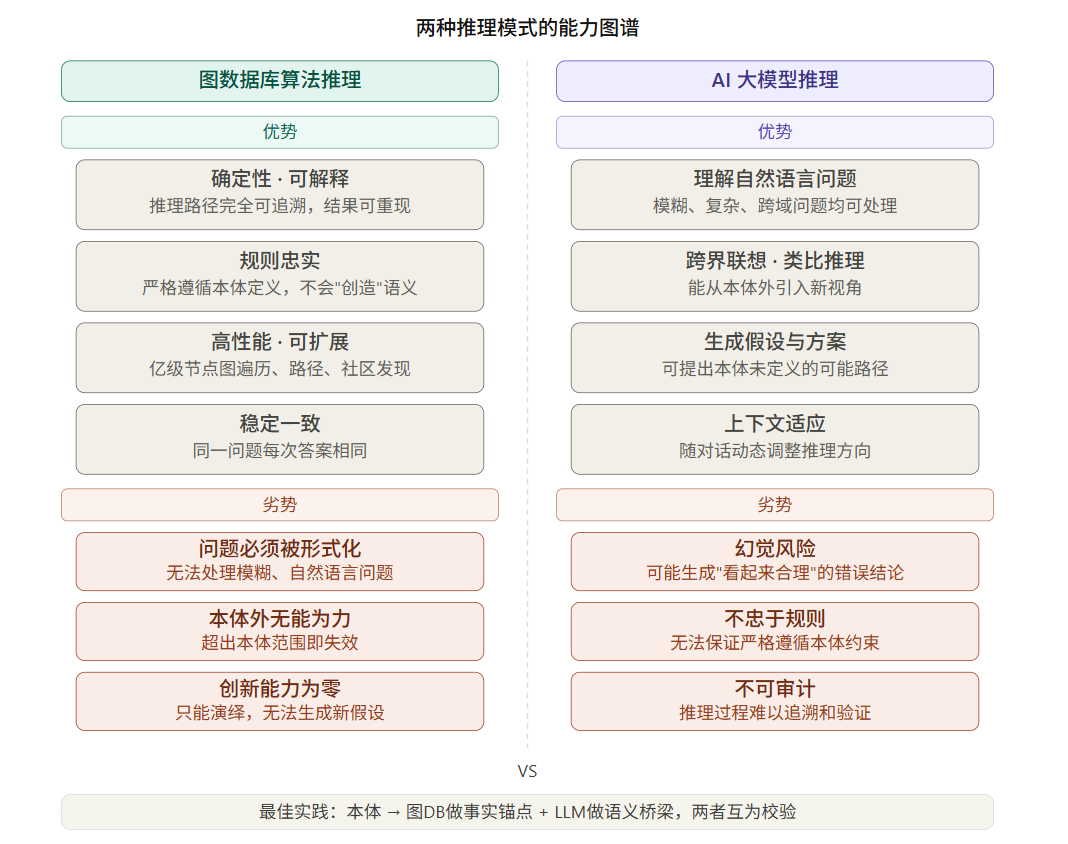Select the 理解自然语言问题 card
The width and height of the screenshot is (1068, 844).
(774, 195)
